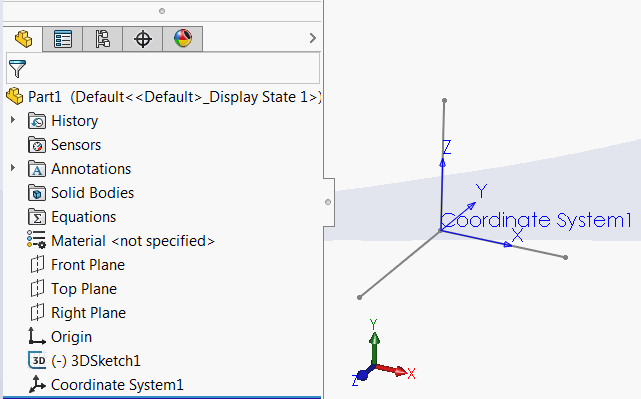
Task: Open the ConfigurationManager tab
Action: coord(103,39)
